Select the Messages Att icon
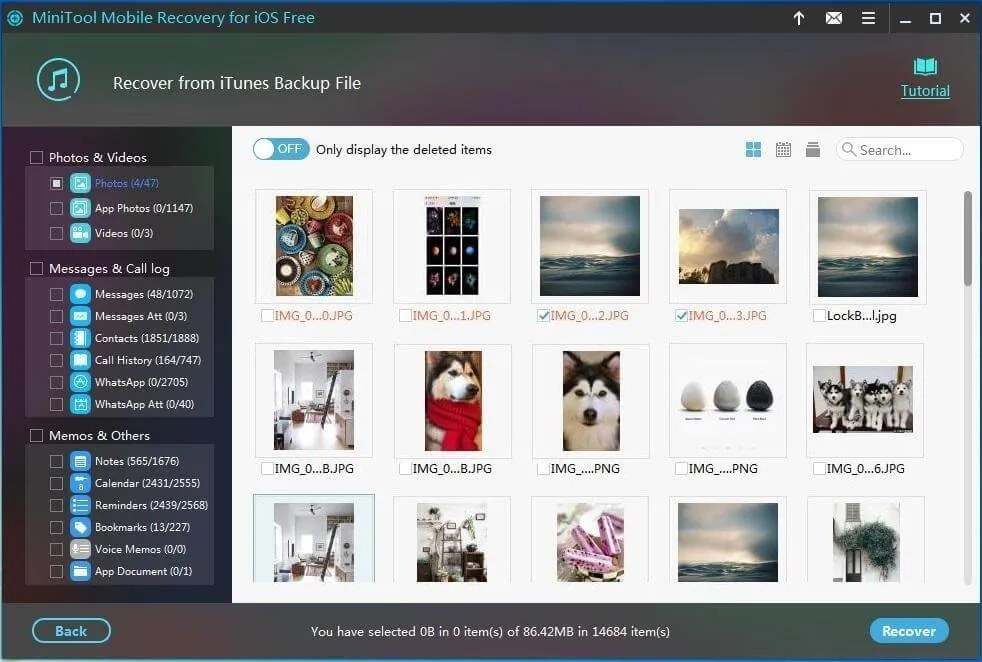Image resolution: width=982 pixels, height=662 pixels. 80,316
